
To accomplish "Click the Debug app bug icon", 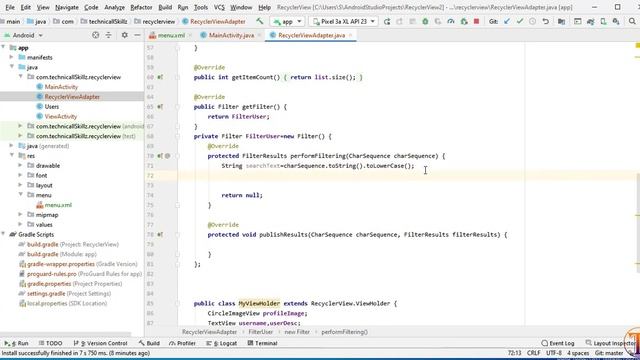I will click(x=425, y=21).
